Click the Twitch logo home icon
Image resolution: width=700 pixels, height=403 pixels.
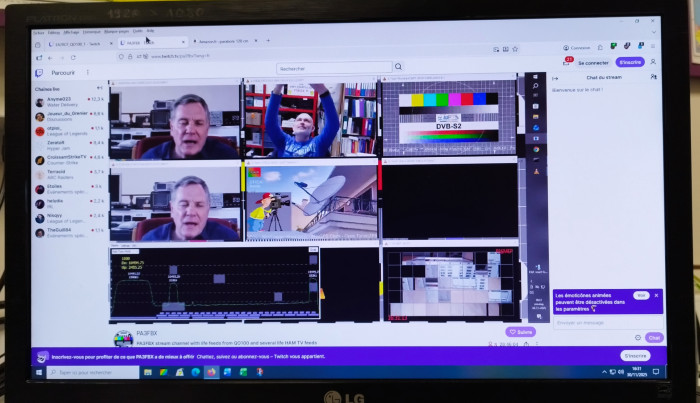pos(39,73)
